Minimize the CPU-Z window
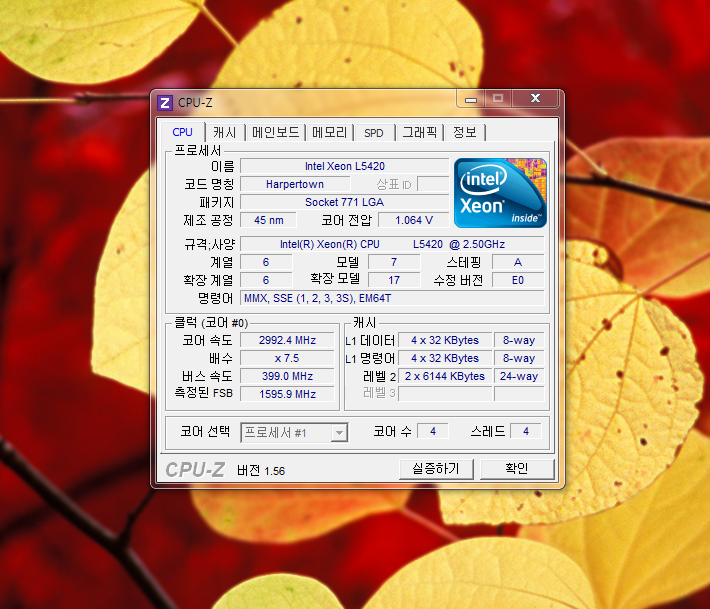Screen dimensions: 710x609 [471, 99]
